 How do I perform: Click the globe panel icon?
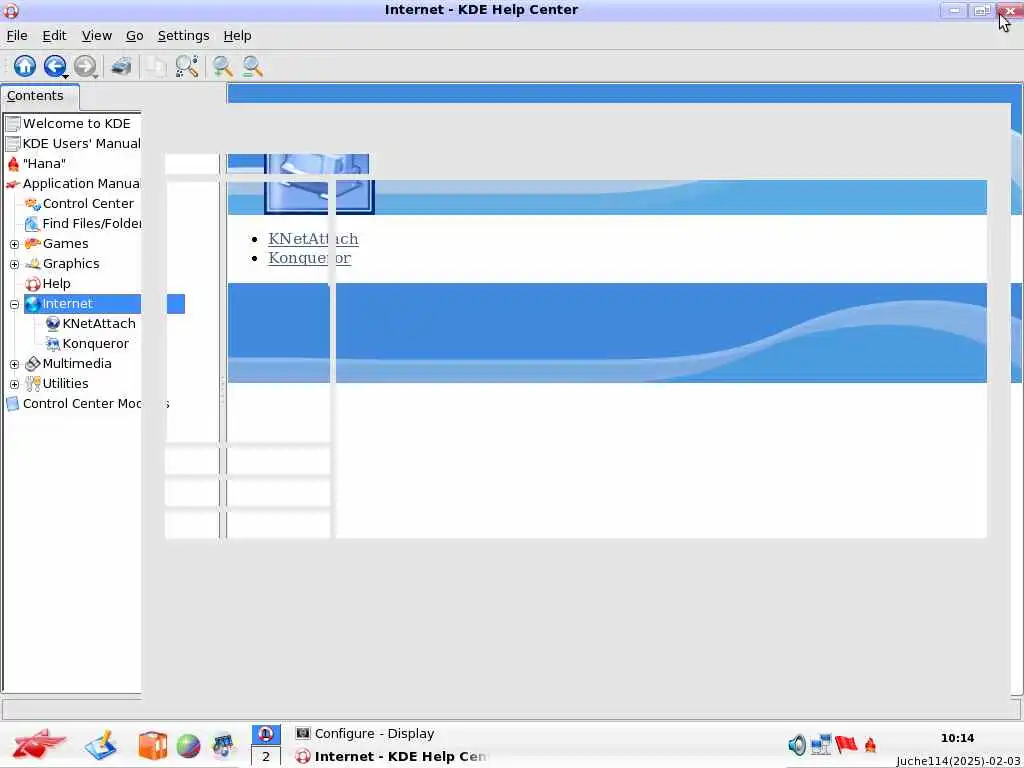188,746
